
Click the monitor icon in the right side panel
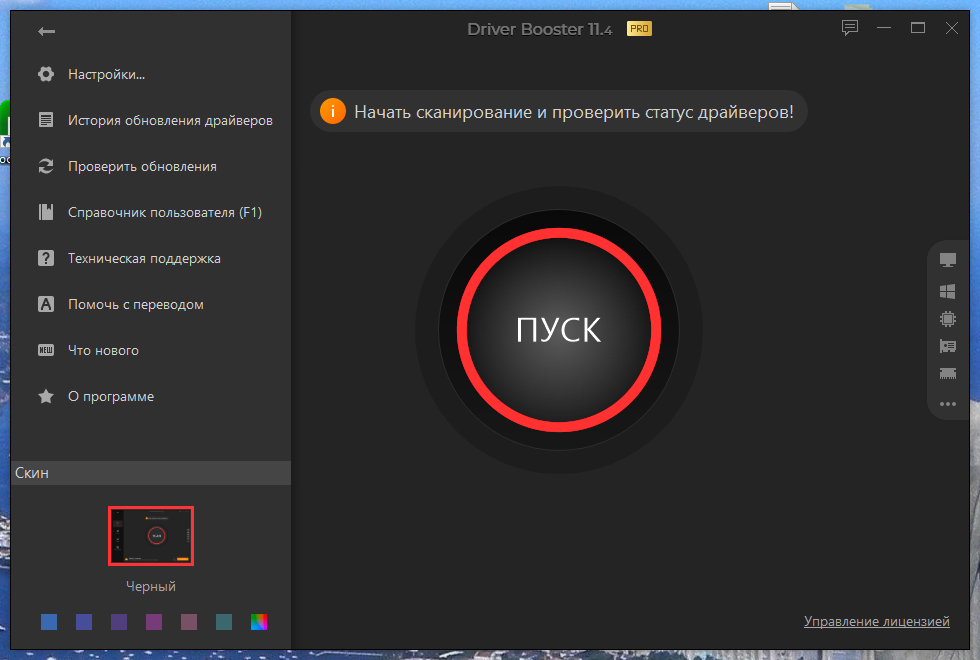tap(948, 260)
